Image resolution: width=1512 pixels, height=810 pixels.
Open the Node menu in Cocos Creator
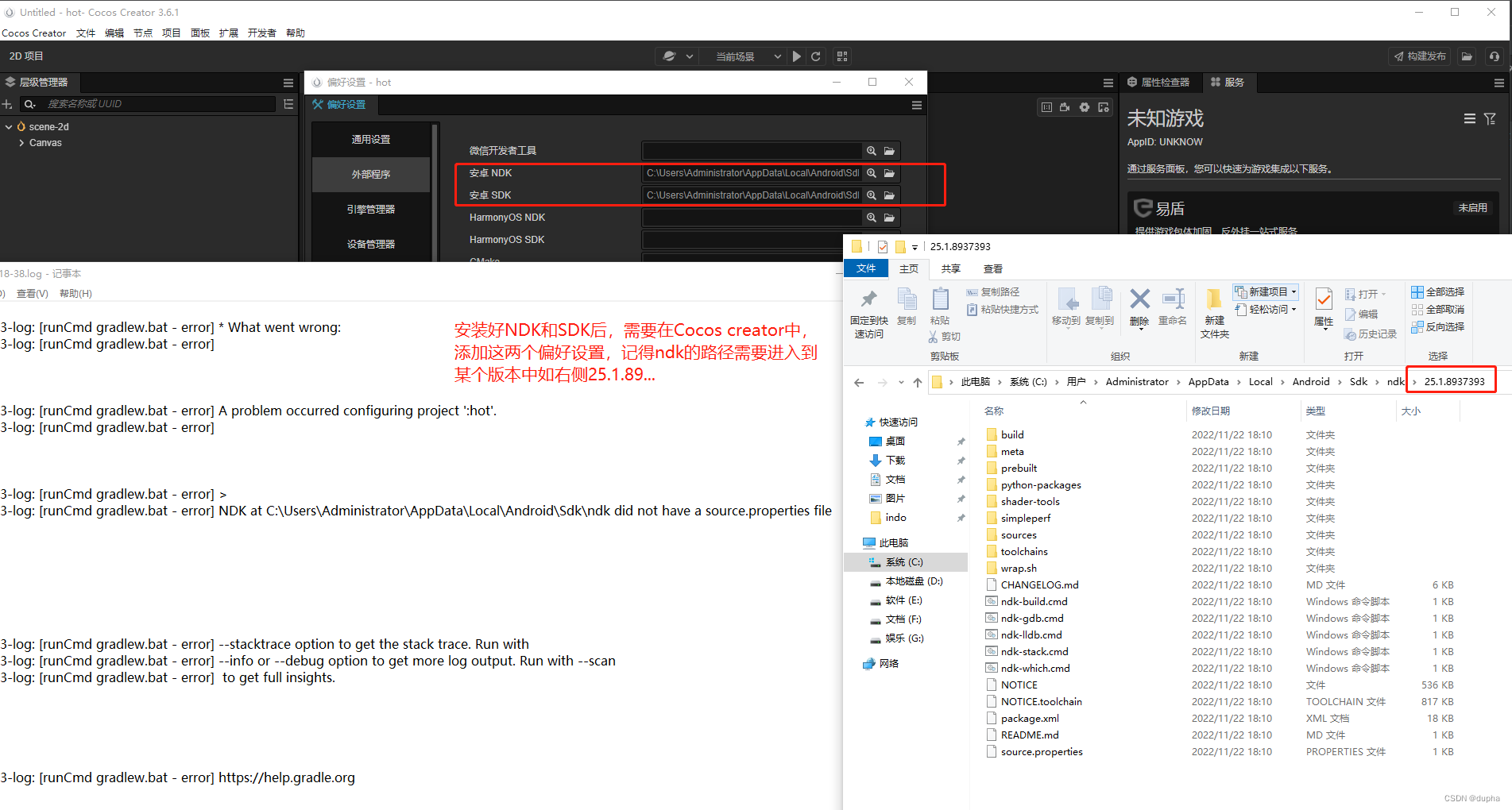pos(143,33)
